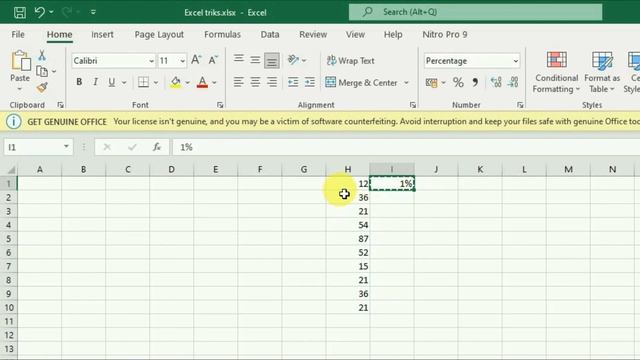
Task: Open the Percentage number format dropdown
Action: (516, 61)
